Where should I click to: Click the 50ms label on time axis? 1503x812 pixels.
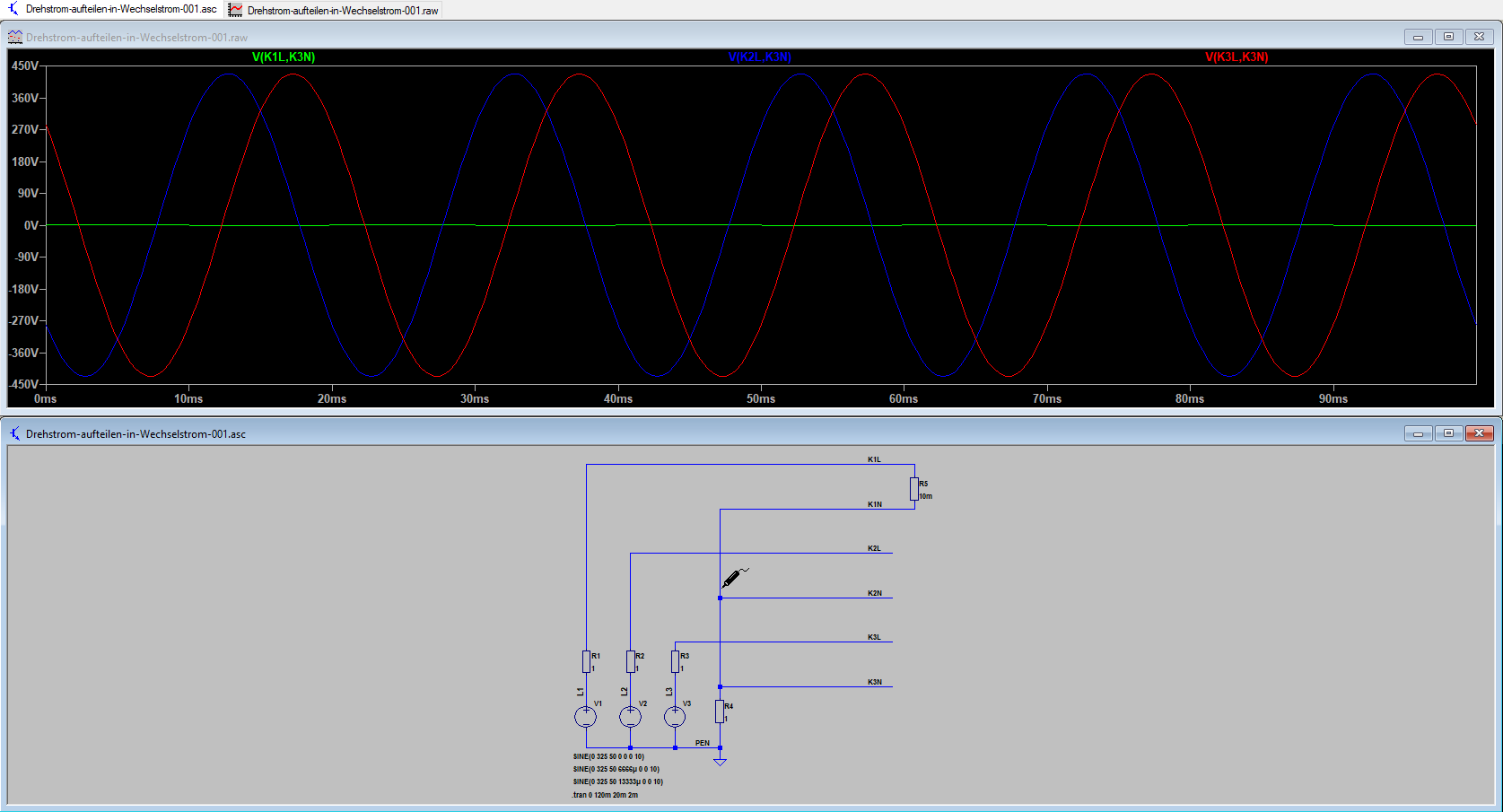(761, 398)
